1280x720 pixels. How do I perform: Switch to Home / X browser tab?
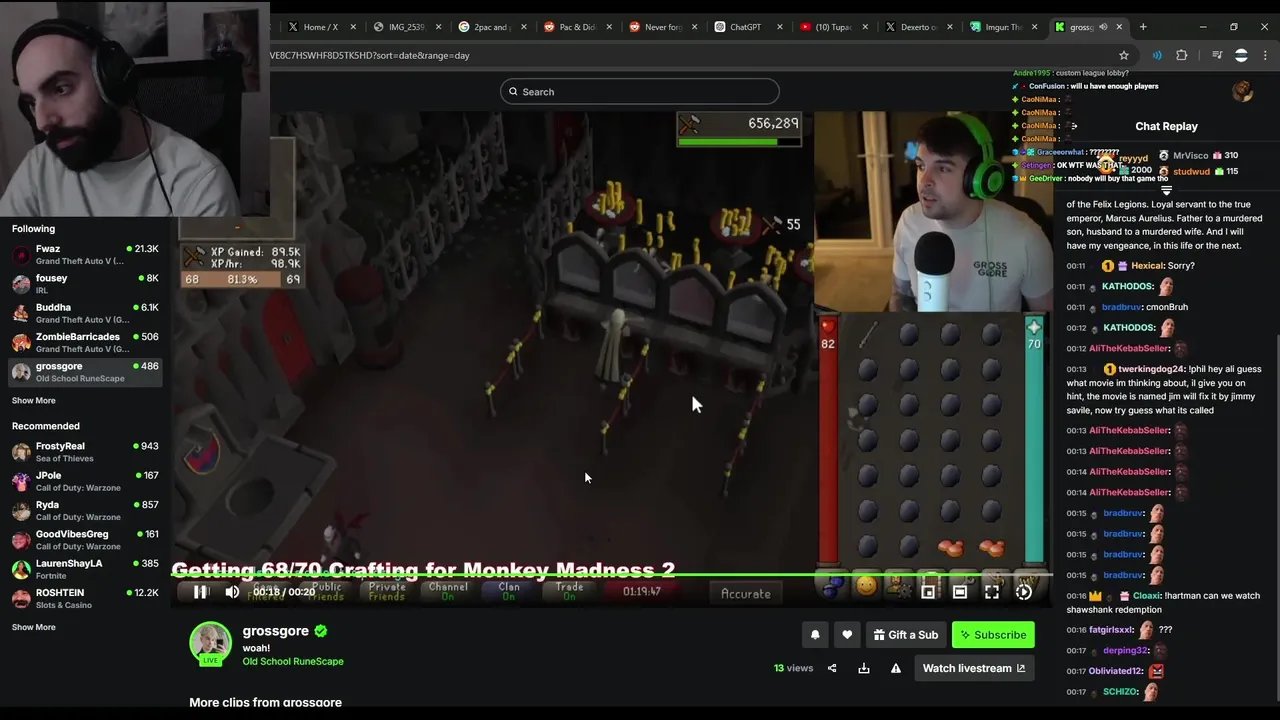320,27
